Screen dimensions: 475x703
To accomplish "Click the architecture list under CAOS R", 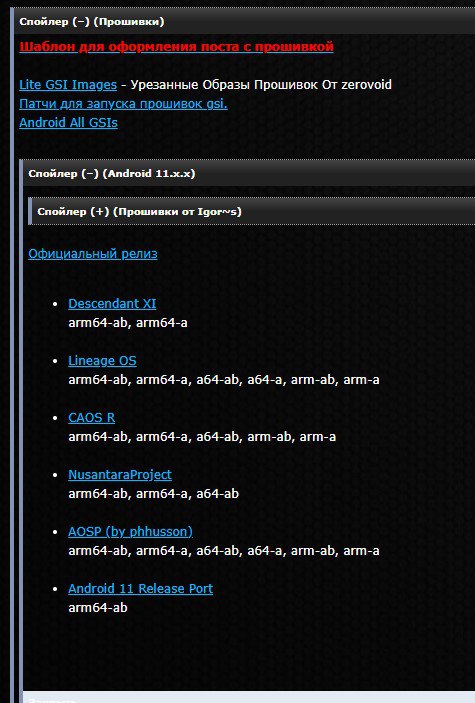I will click(202, 437).
